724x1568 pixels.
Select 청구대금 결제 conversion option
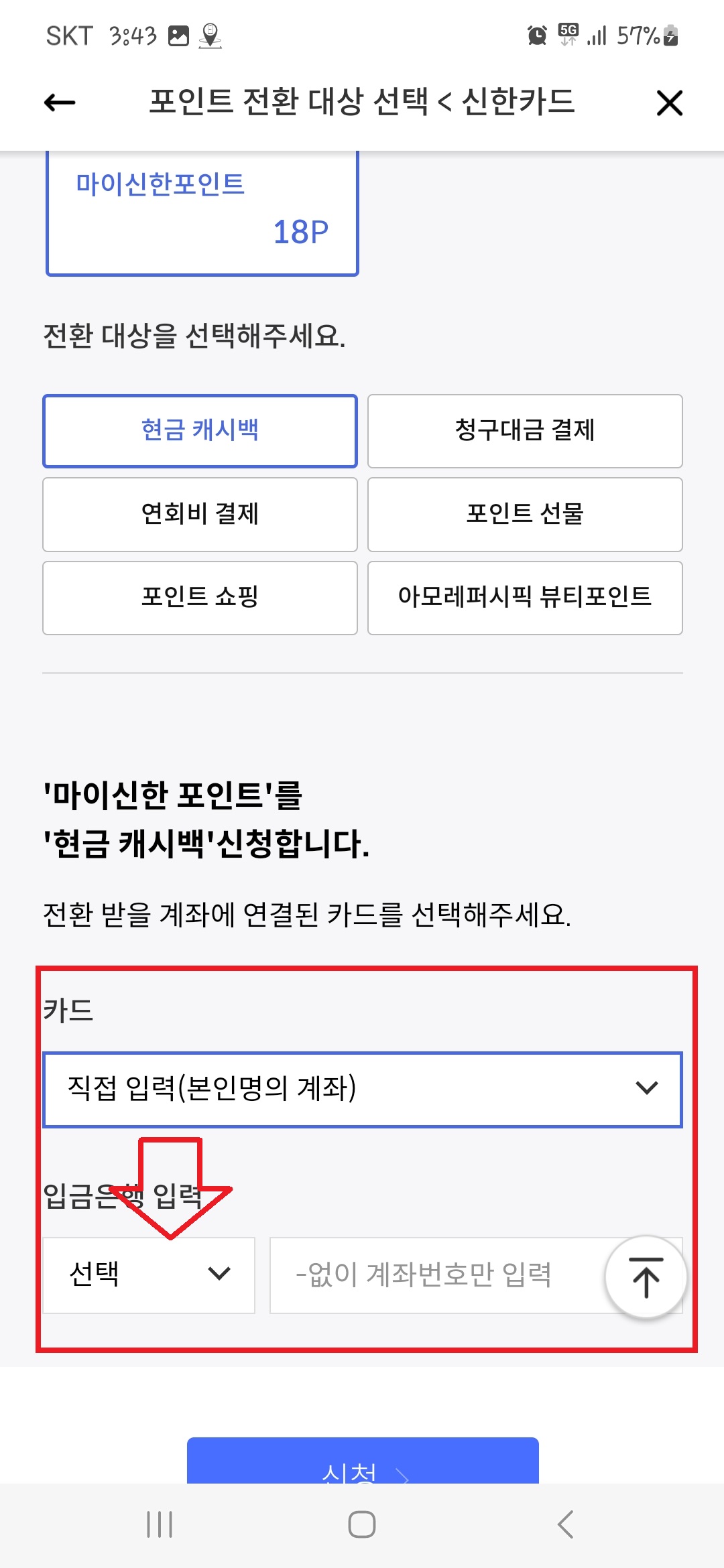point(524,431)
